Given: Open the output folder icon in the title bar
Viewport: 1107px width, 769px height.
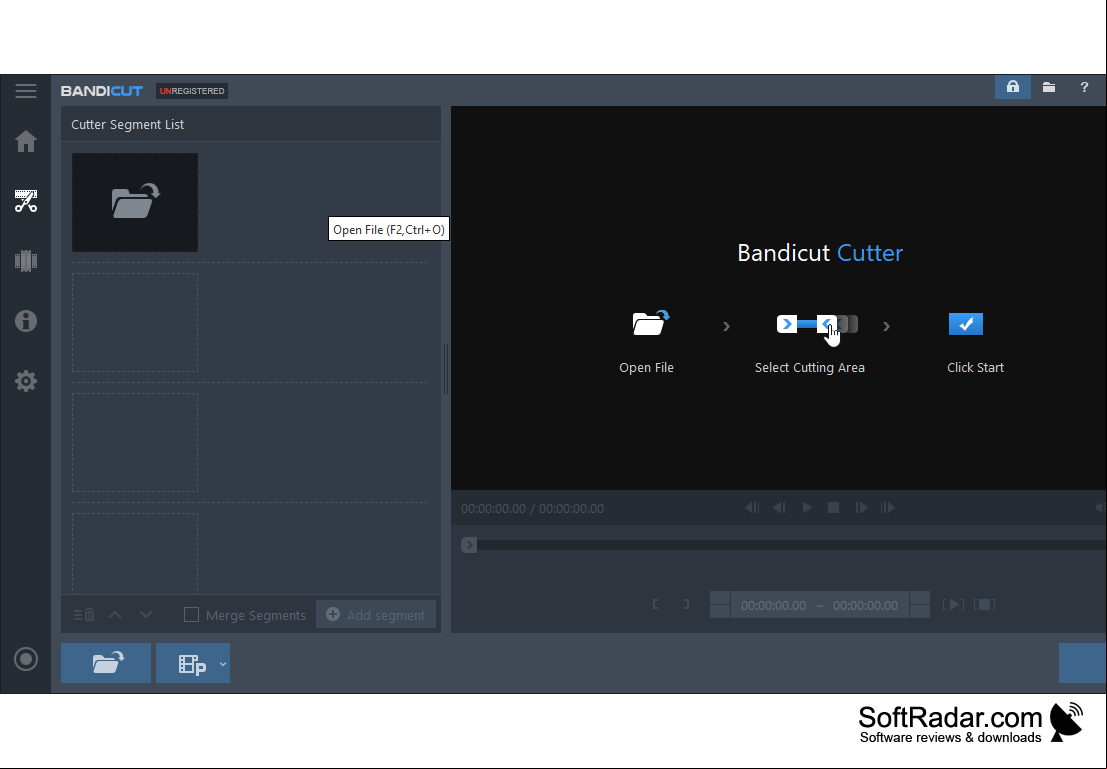Looking at the screenshot, I should pyautogui.click(x=1048, y=87).
